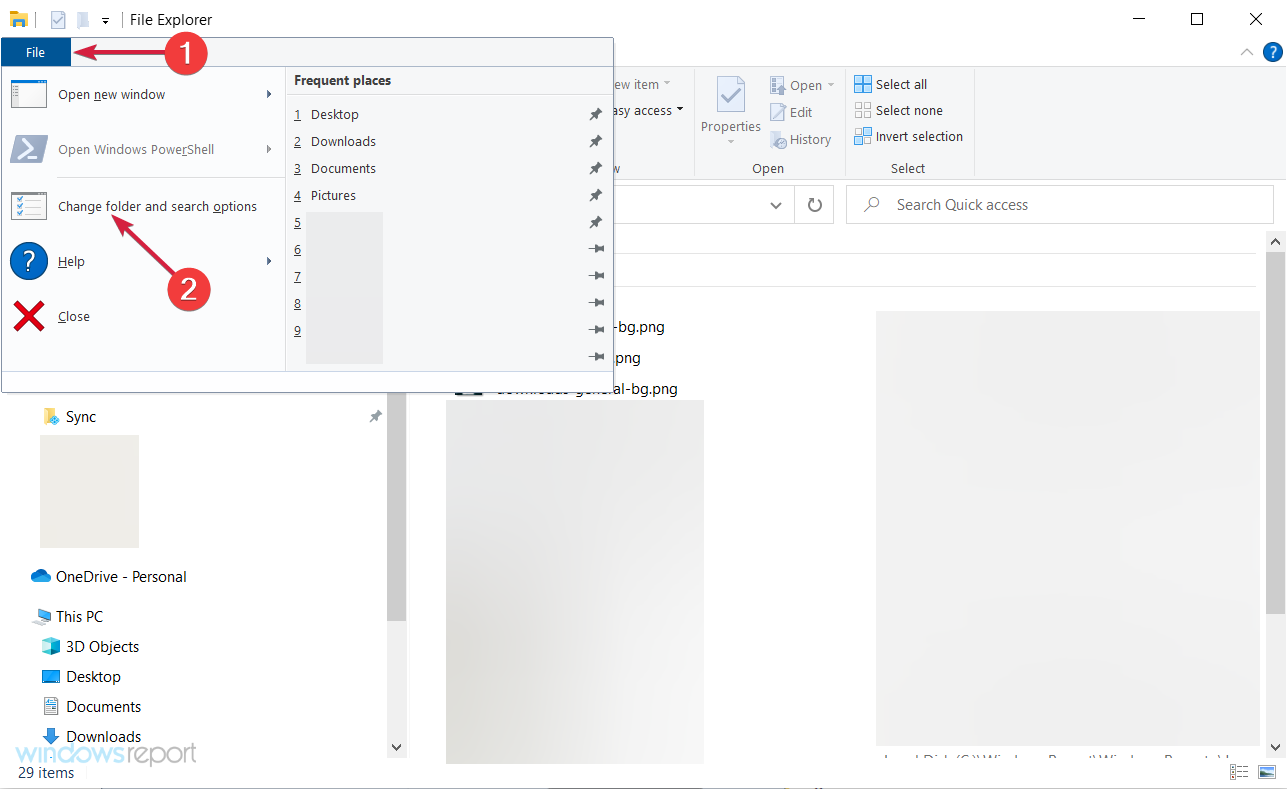Toggle the pin for frequent place 5
Screen dimensions: 1287x789
pos(596,223)
